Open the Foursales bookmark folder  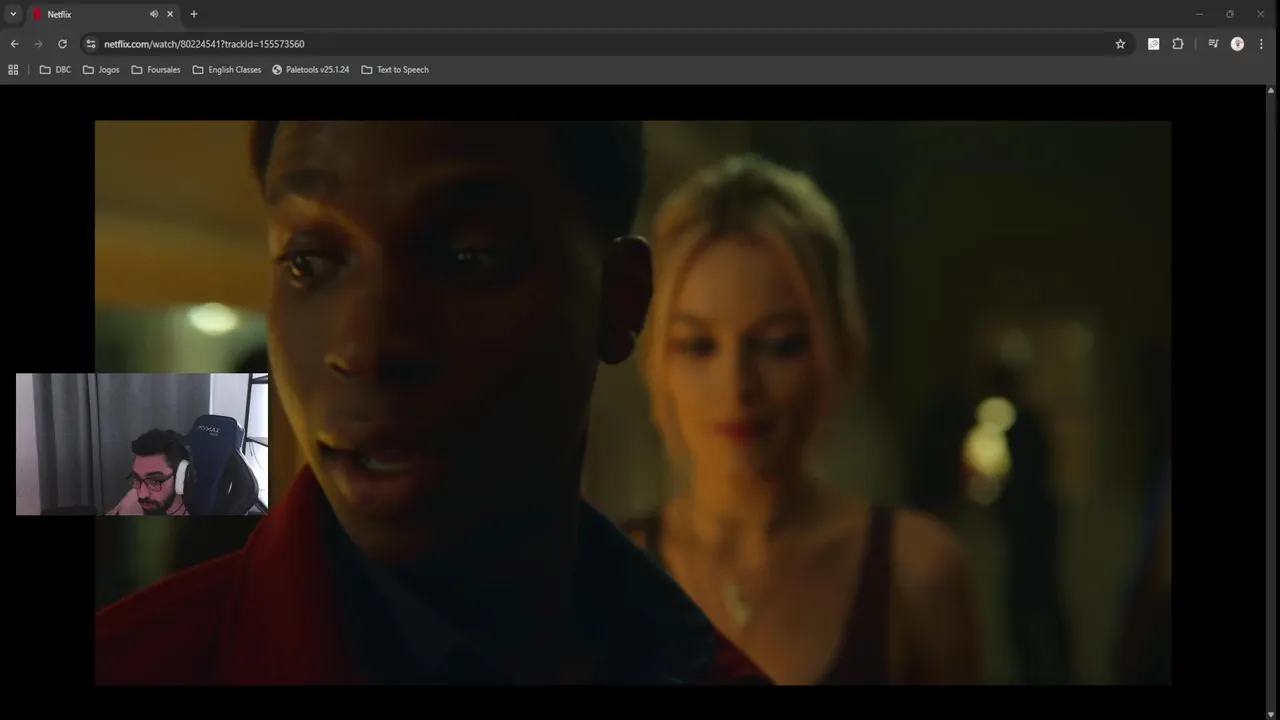point(156,70)
